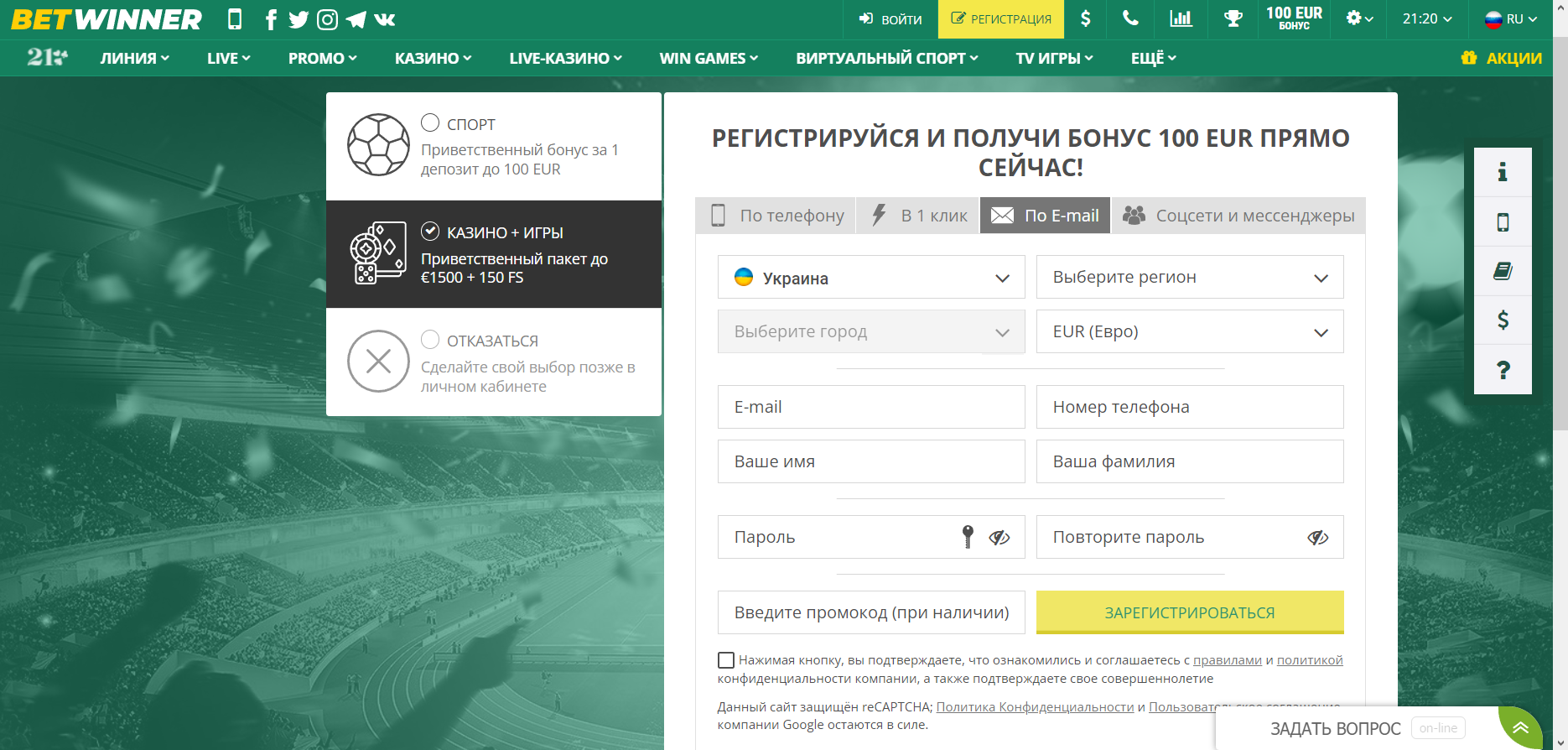Open the info icon in right sidebar
This screenshot has height=750, width=1568.
tap(1503, 173)
